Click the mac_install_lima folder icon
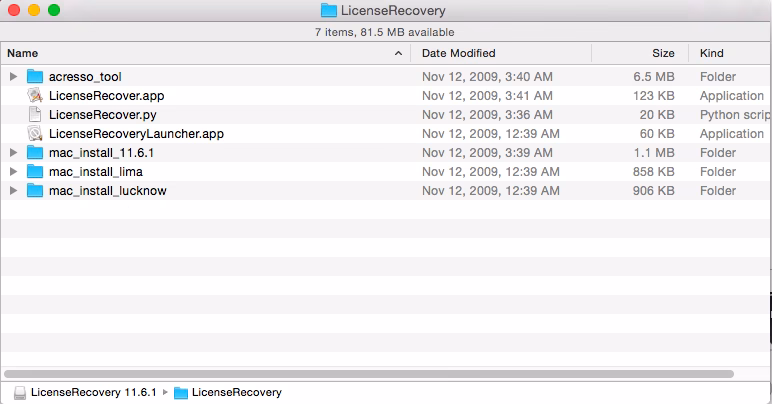 click(36, 172)
